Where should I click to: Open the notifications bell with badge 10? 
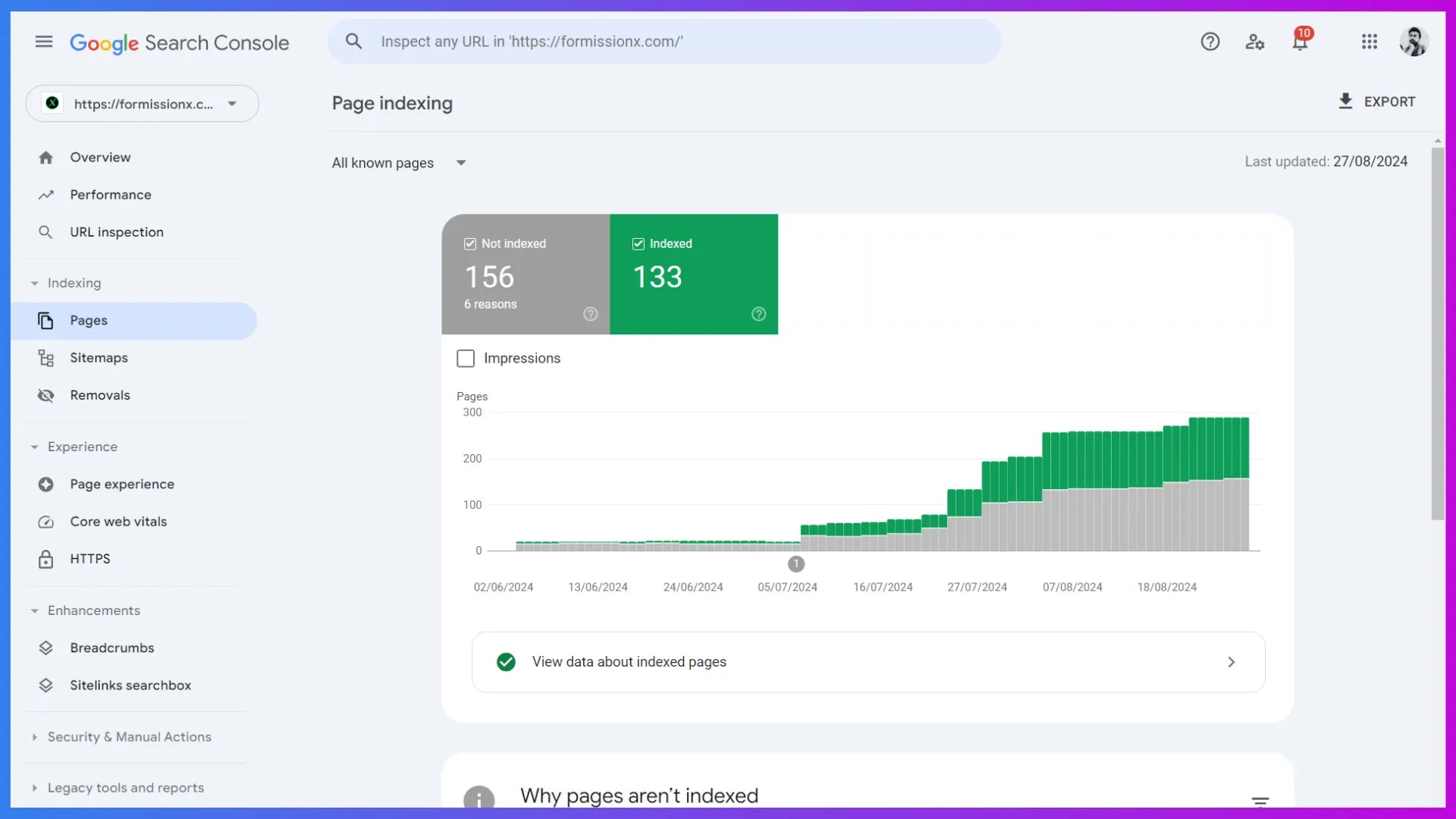pos(1300,42)
